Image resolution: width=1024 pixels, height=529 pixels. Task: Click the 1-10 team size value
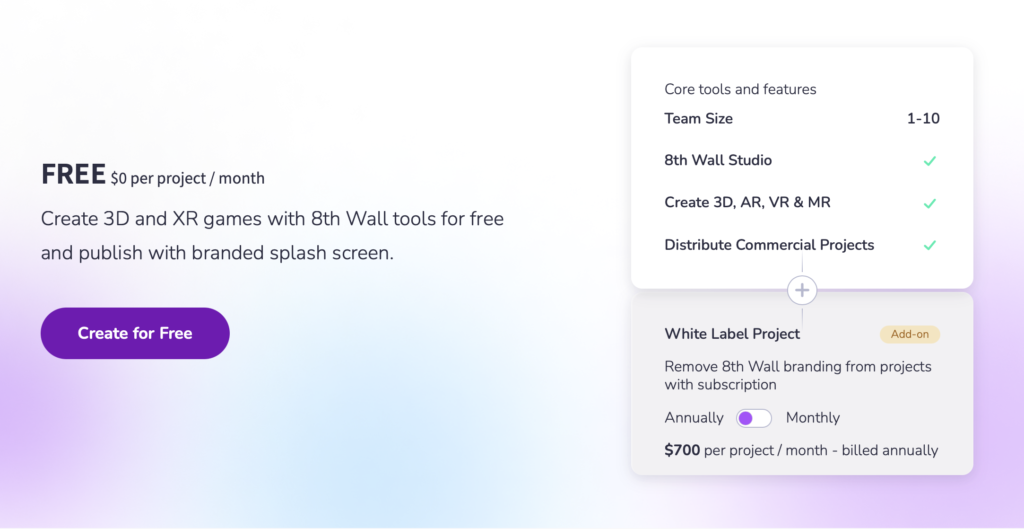pos(923,119)
